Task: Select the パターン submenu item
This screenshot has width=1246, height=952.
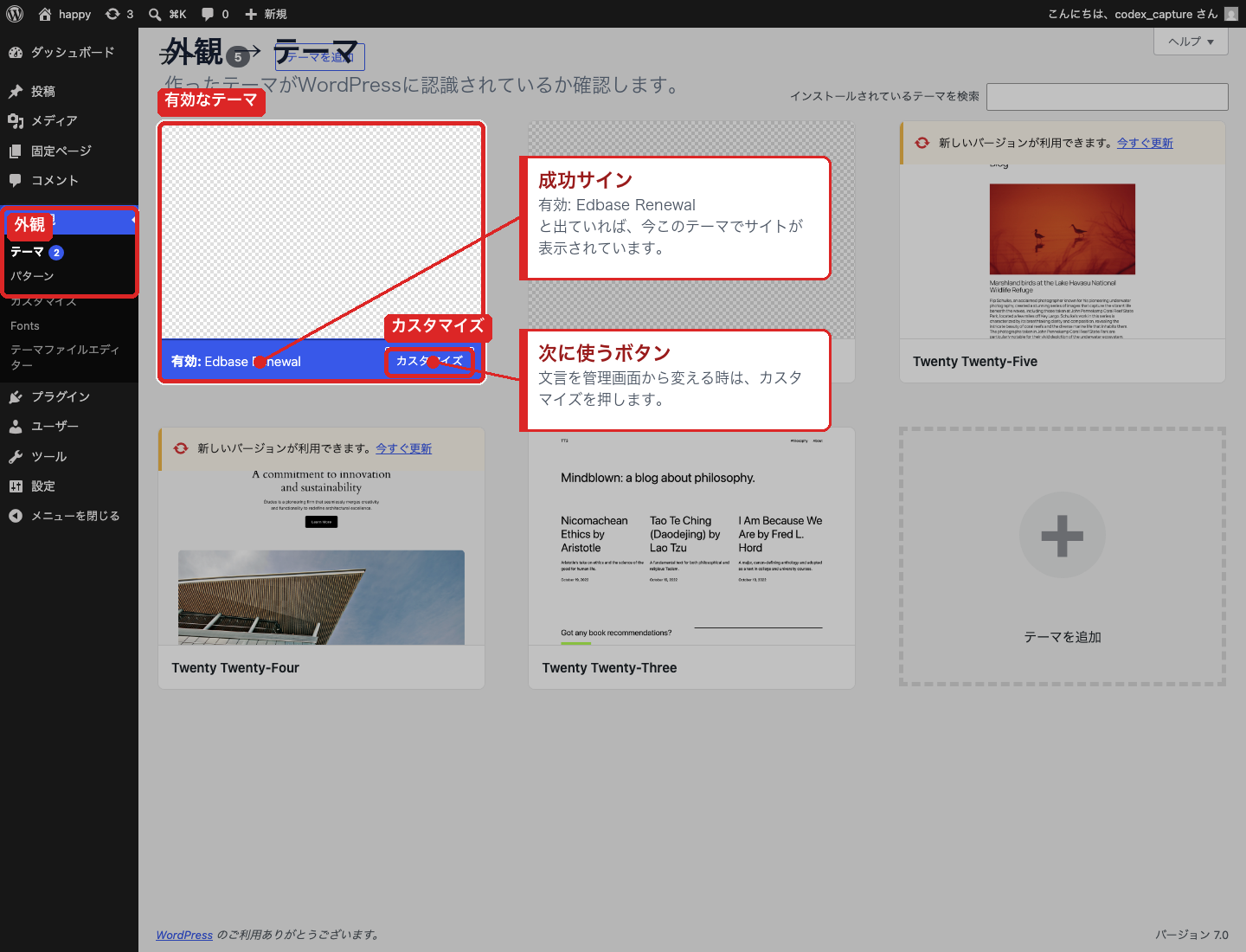Action: pos(32,276)
